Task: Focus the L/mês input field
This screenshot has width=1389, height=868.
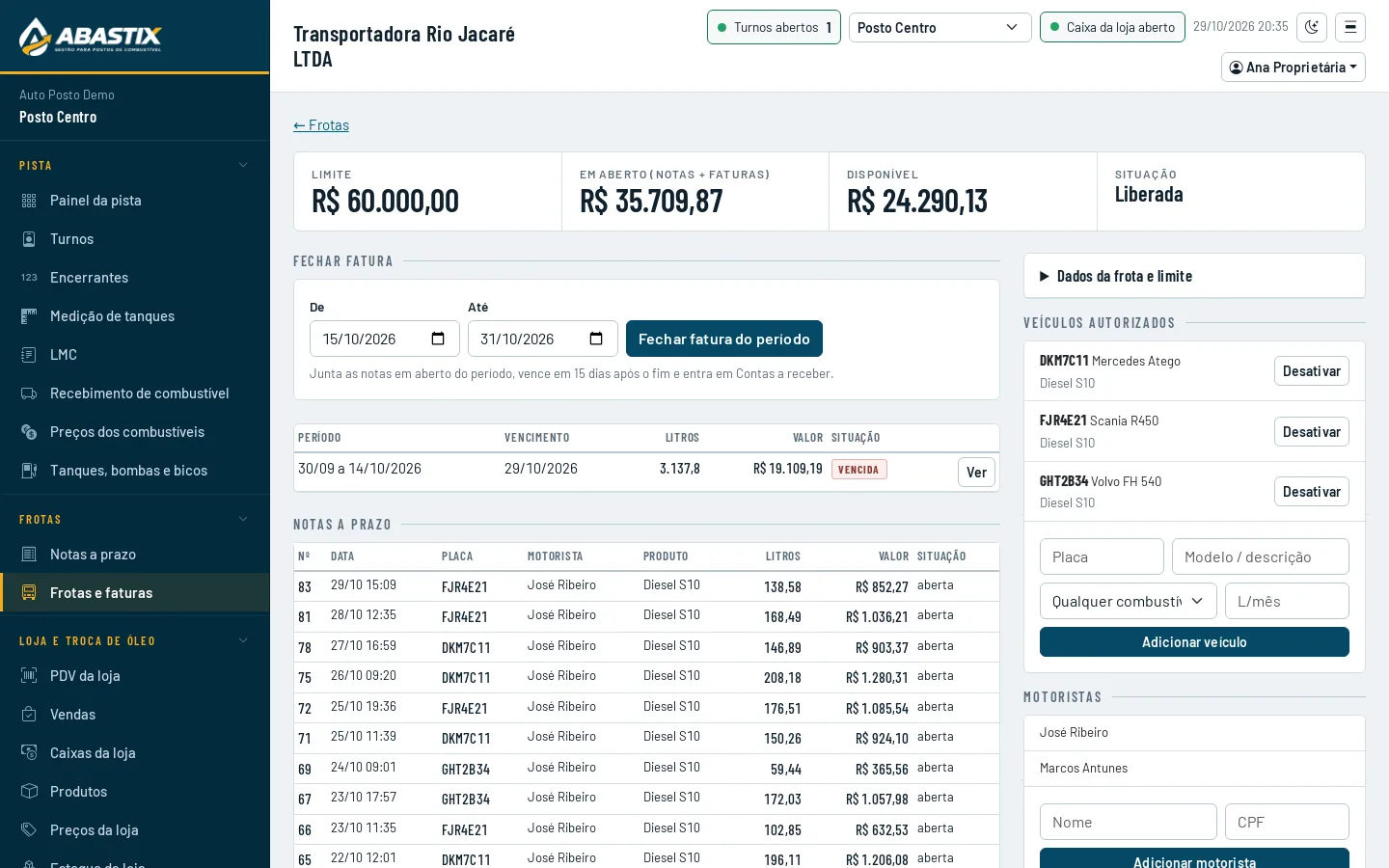Action: point(1287,601)
